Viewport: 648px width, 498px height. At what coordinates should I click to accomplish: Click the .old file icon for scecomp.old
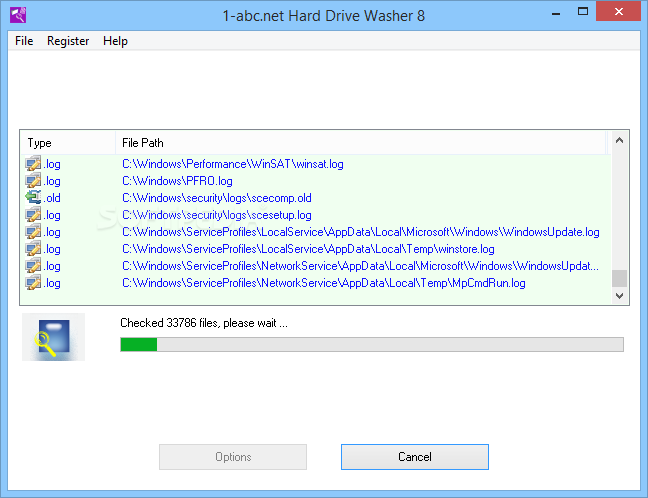[x=33, y=198]
